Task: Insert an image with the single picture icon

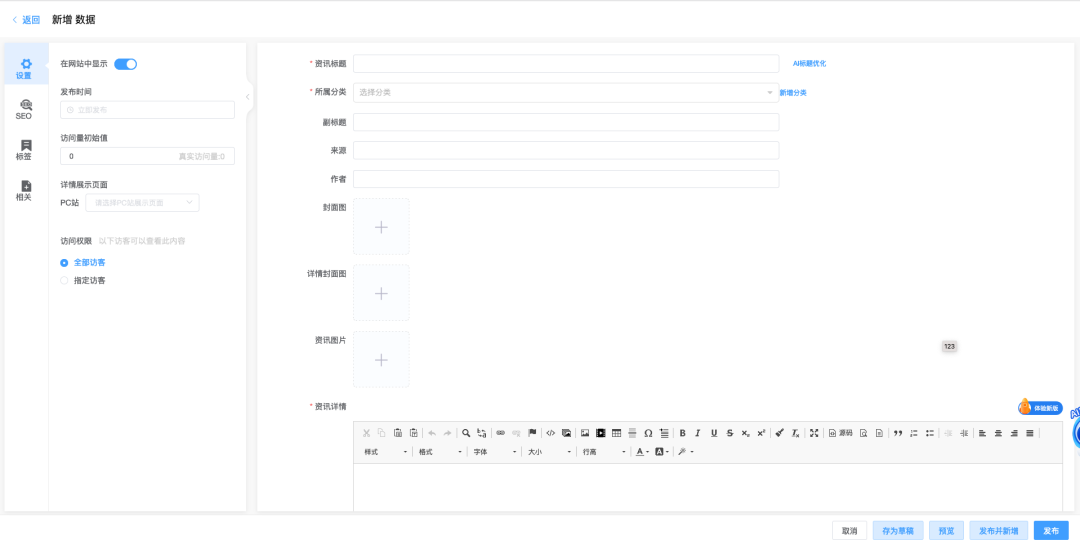Action: (x=585, y=433)
